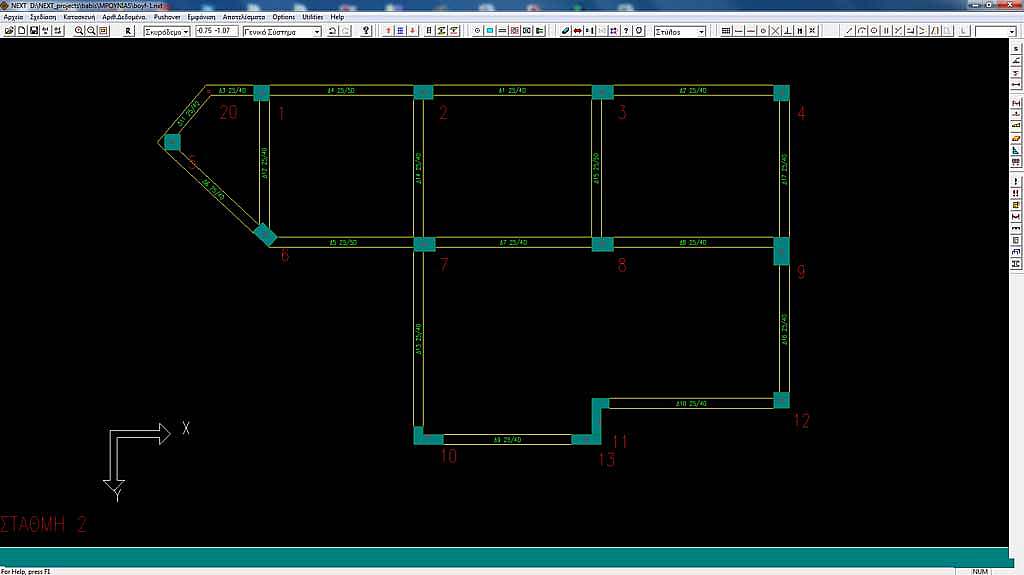Click the Open file icon

[9, 31]
